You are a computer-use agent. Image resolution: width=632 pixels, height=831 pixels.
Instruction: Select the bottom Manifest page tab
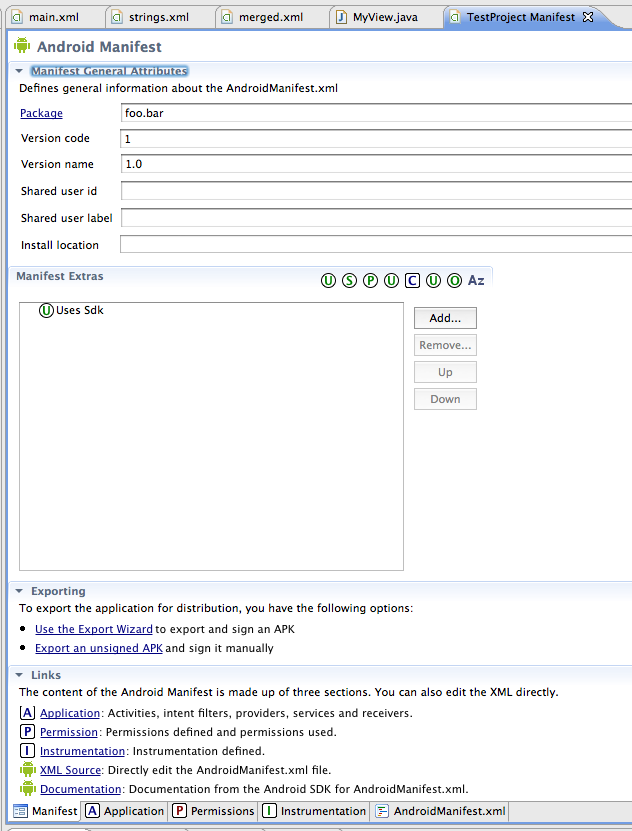(x=45, y=811)
